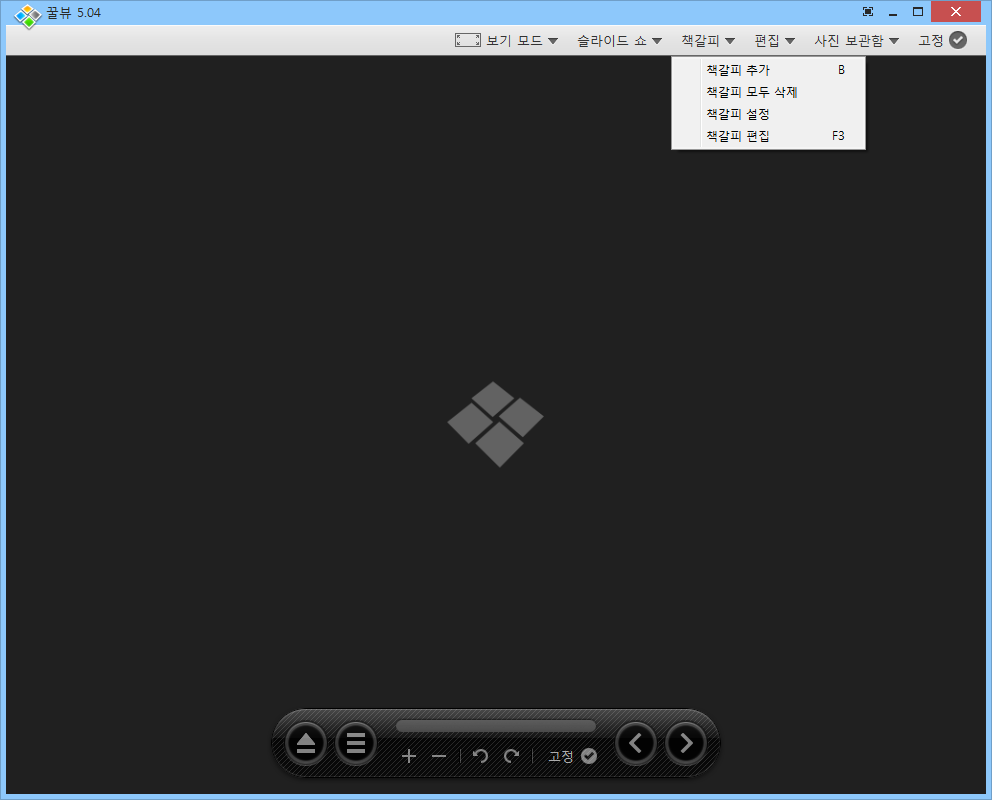Zoom out with the minus icon
This screenshot has height=800, width=992.
tap(439, 756)
